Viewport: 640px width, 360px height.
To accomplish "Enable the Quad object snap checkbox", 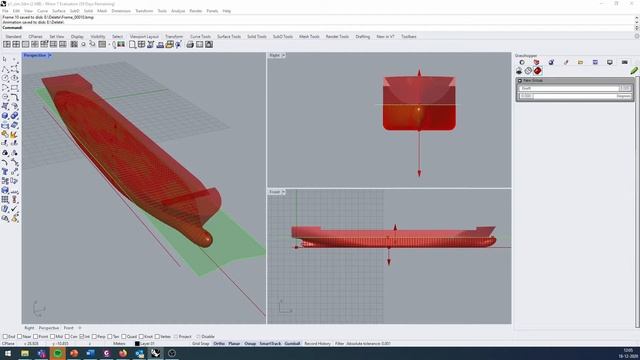I will [124, 337].
